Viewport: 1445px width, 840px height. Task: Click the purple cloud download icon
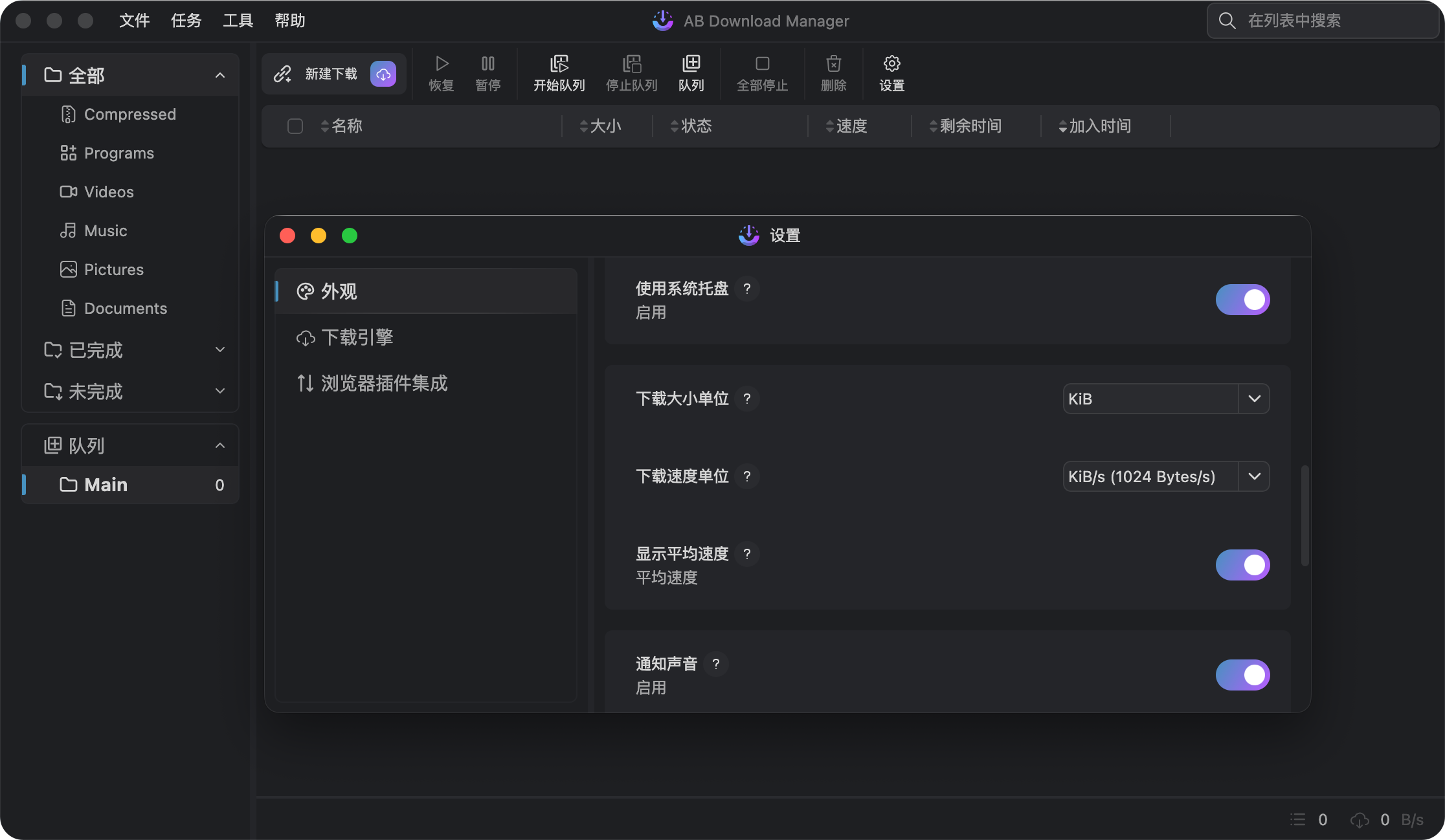tap(383, 74)
